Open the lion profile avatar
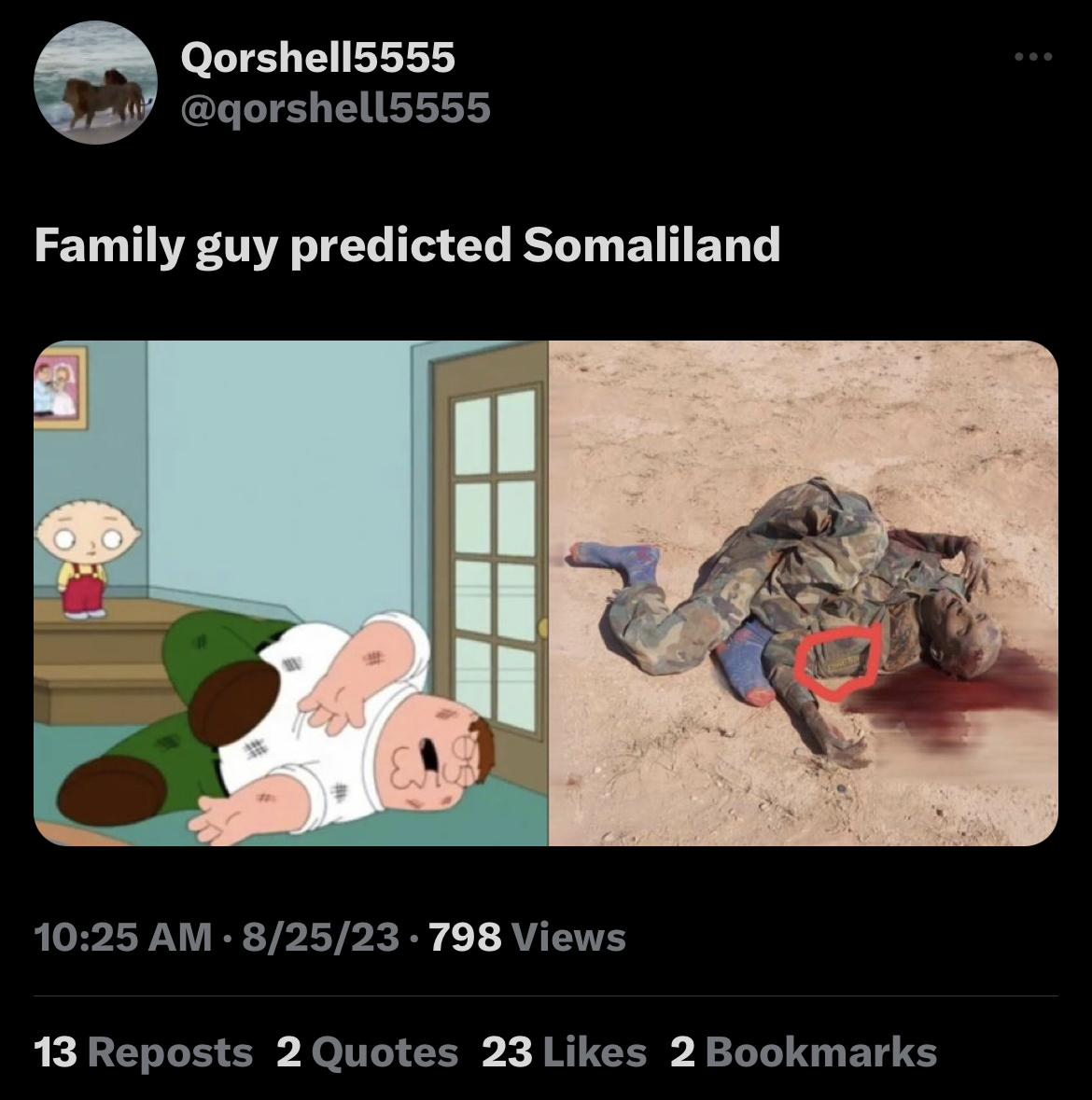Screen dimensions: 1092x1100 [95, 82]
